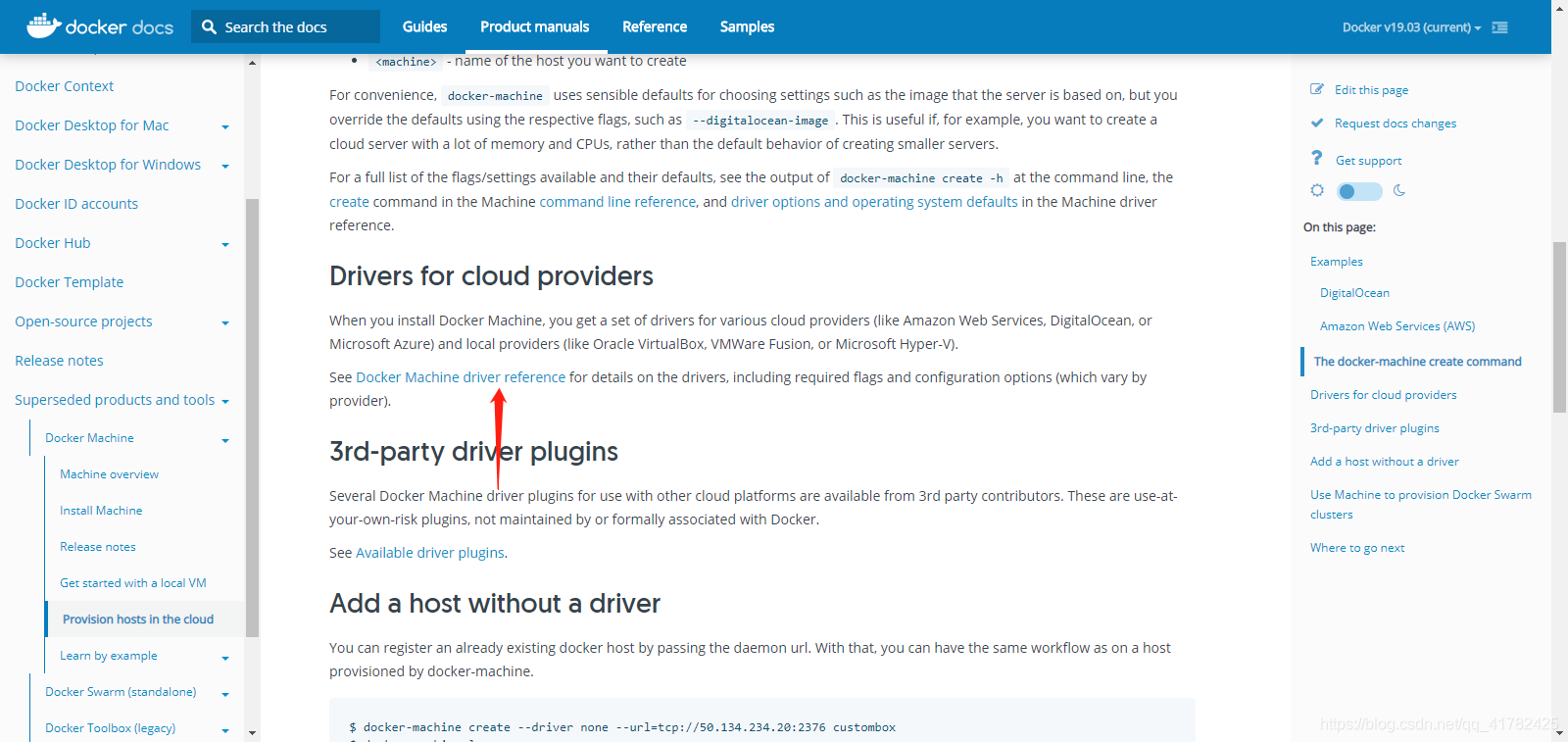Go to the Samples tab
Screen dimensions: 1568x742
click(747, 26)
